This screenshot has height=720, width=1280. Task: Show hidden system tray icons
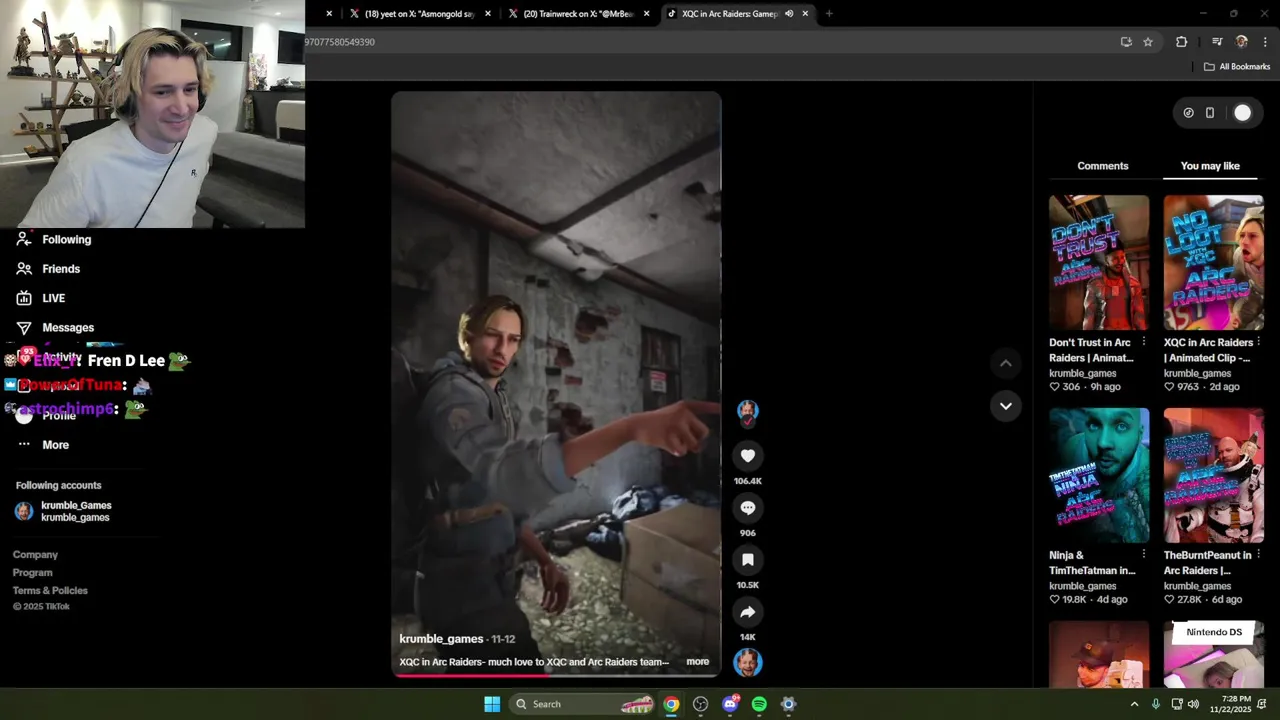pyautogui.click(x=1134, y=704)
